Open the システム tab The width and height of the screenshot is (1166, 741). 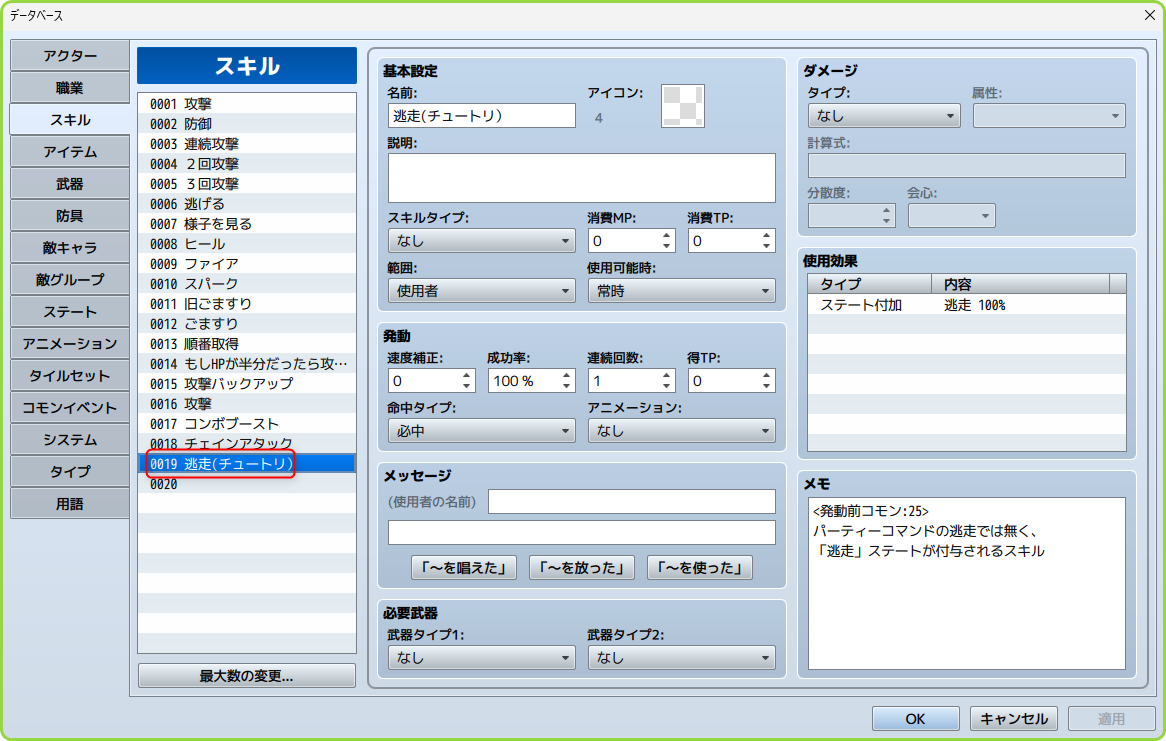[70, 440]
